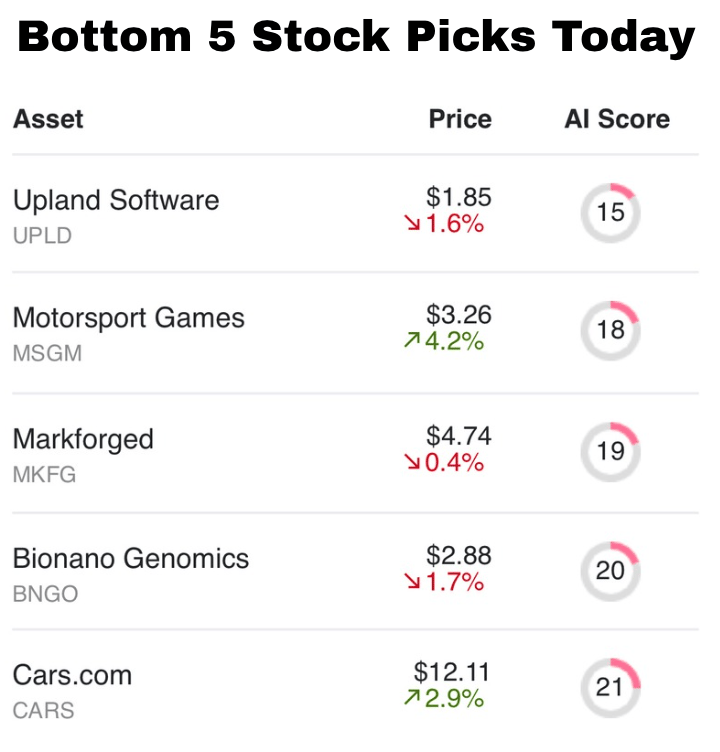Click the AI Score 20 gauge icon
The image size is (720, 752).
tap(610, 570)
